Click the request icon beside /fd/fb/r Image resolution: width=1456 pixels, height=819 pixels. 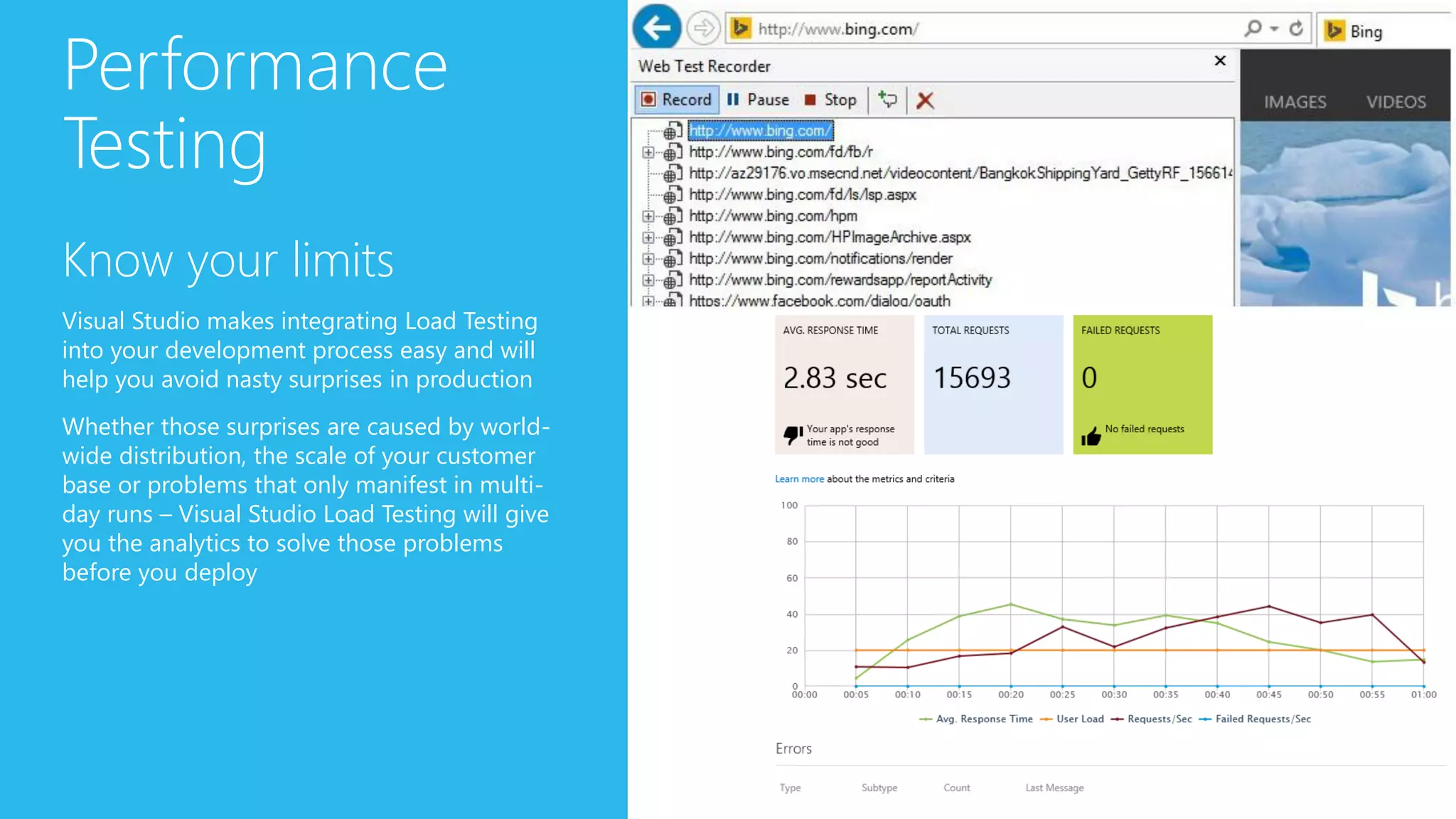(x=673, y=152)
